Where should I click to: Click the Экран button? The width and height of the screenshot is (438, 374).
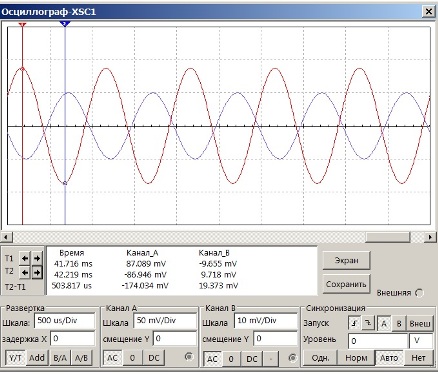[x=346, y=260]
